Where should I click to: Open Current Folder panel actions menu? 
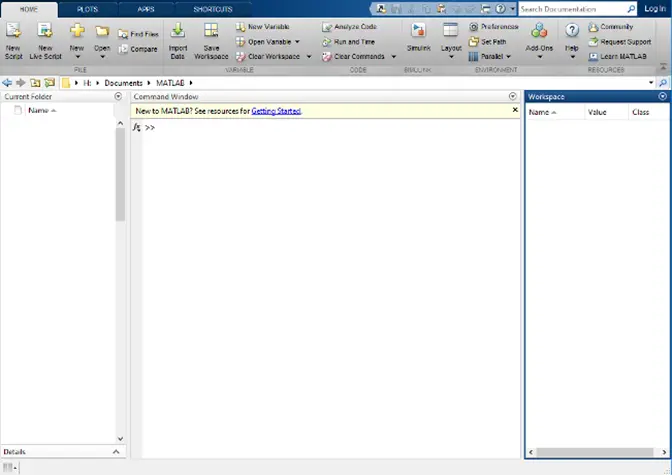pyautogui.click(x=118, y=96)
